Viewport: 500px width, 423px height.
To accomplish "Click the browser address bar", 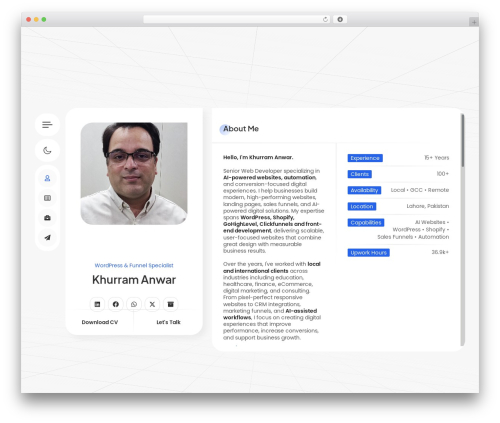I will [x=237, y=19].
